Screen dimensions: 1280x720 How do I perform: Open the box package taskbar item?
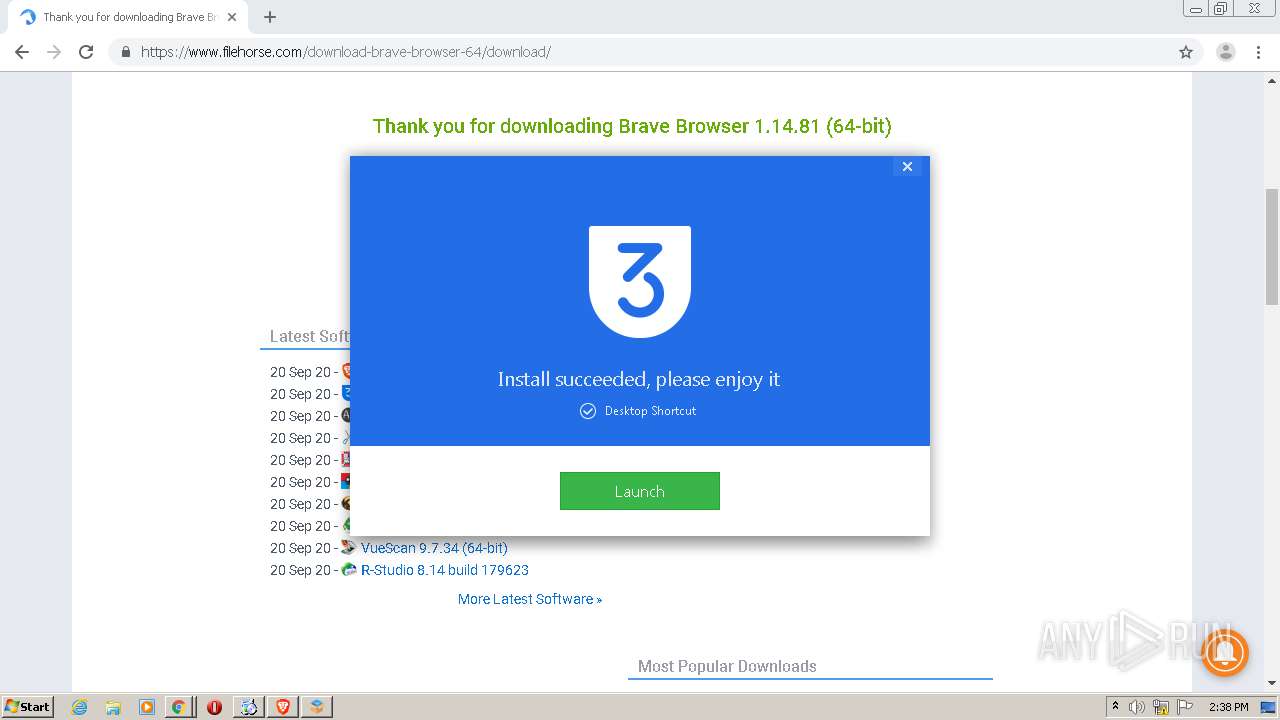[317, 707]
